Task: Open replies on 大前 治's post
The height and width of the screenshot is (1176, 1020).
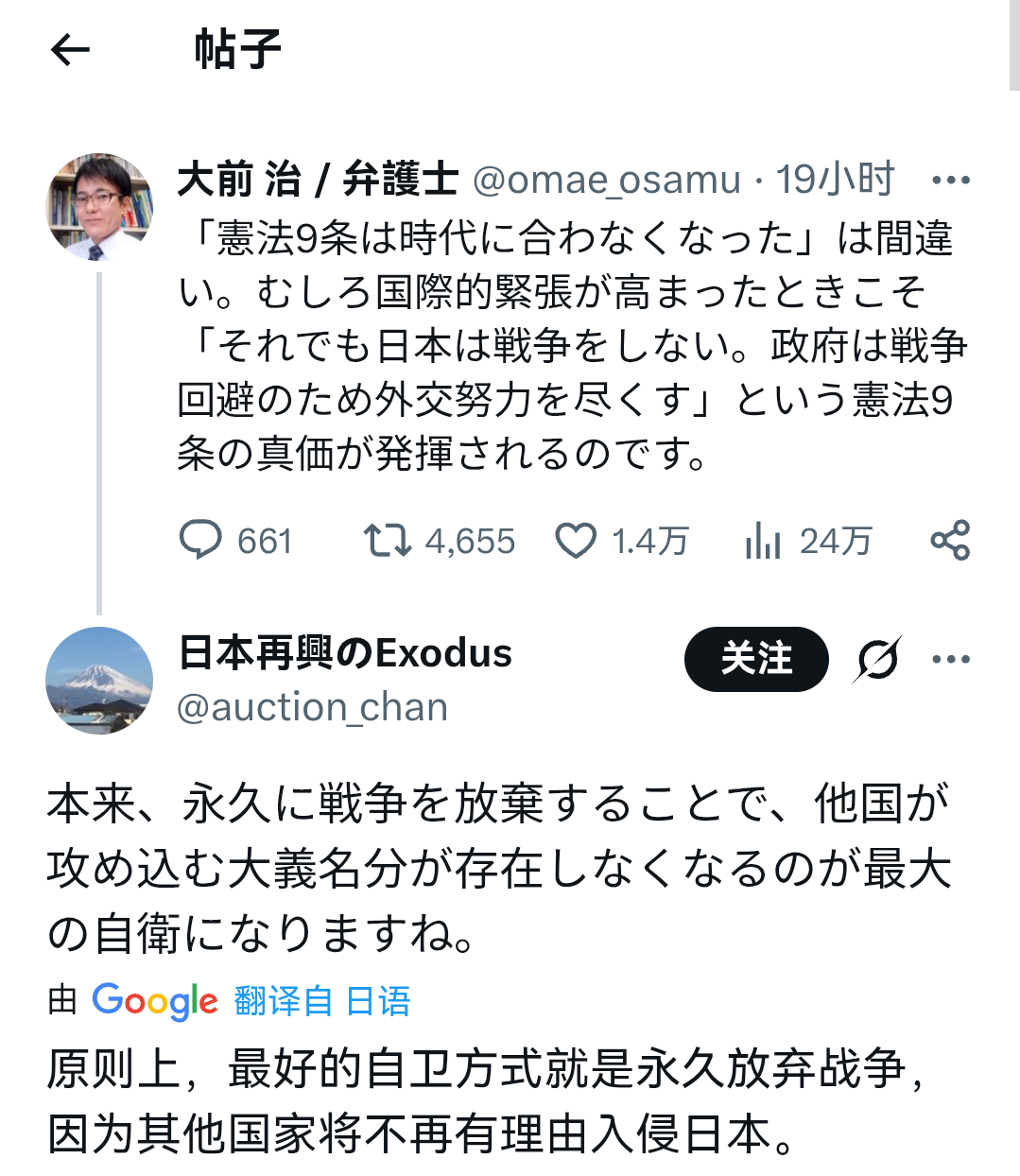Action: 200,540
